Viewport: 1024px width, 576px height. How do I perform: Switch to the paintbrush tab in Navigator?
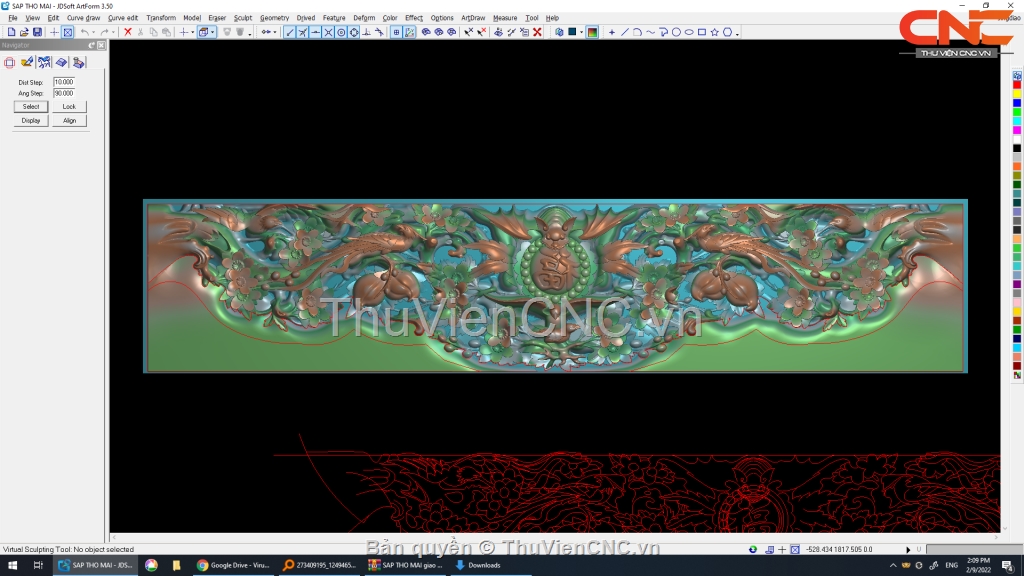click(x=27, y=63)
